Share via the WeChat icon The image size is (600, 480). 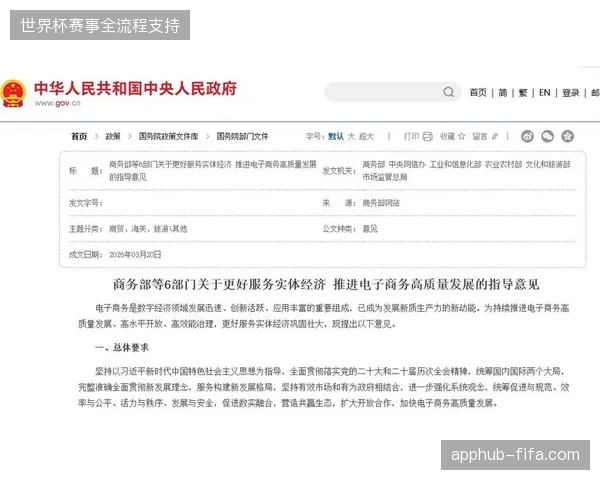[548, 136]
